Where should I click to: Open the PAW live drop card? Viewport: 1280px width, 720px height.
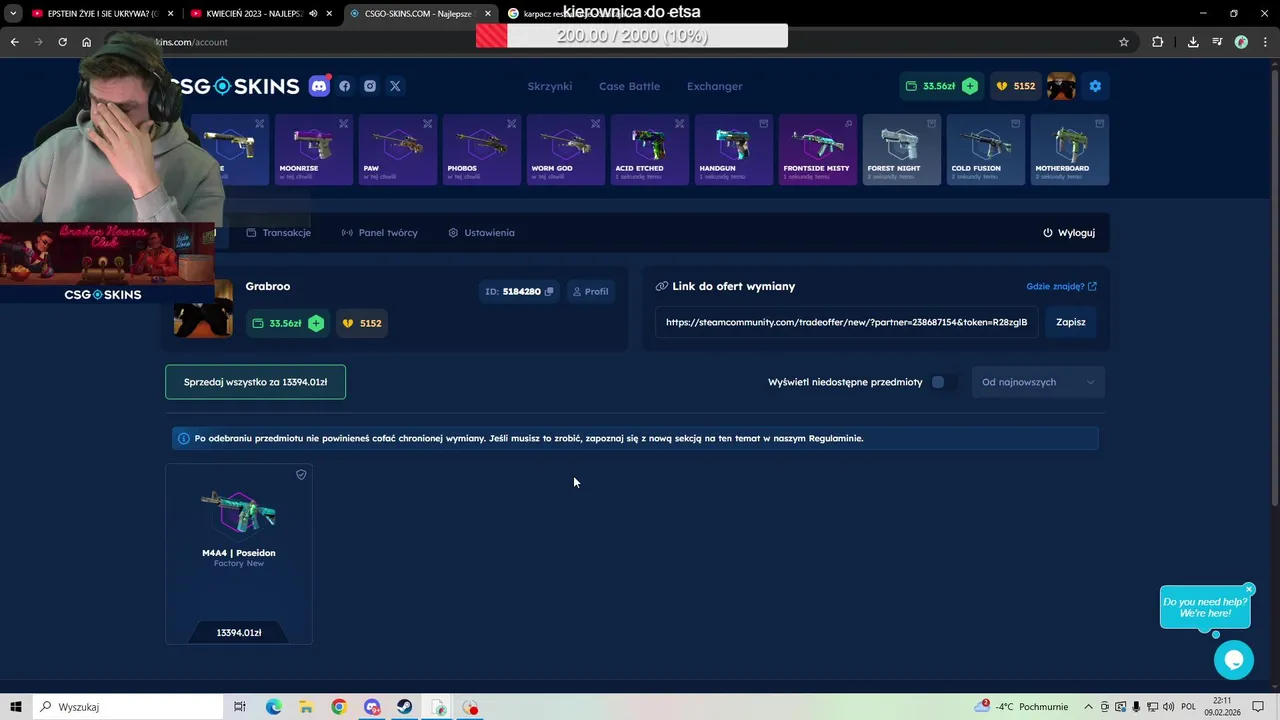[x=398, y=150]
